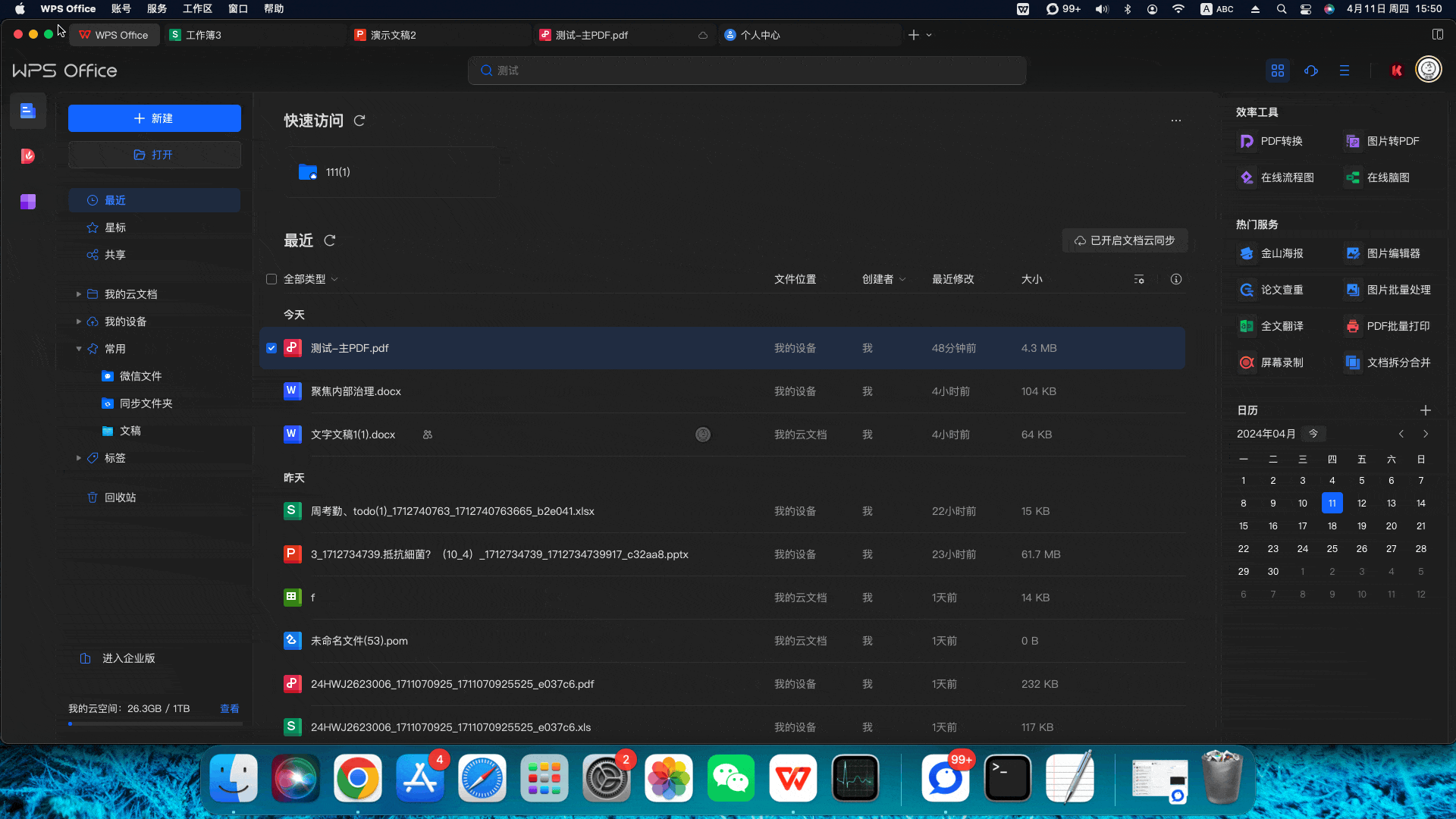Open 创建者 filter dropdown
The image size is (1456, 819).
(884, 279)
